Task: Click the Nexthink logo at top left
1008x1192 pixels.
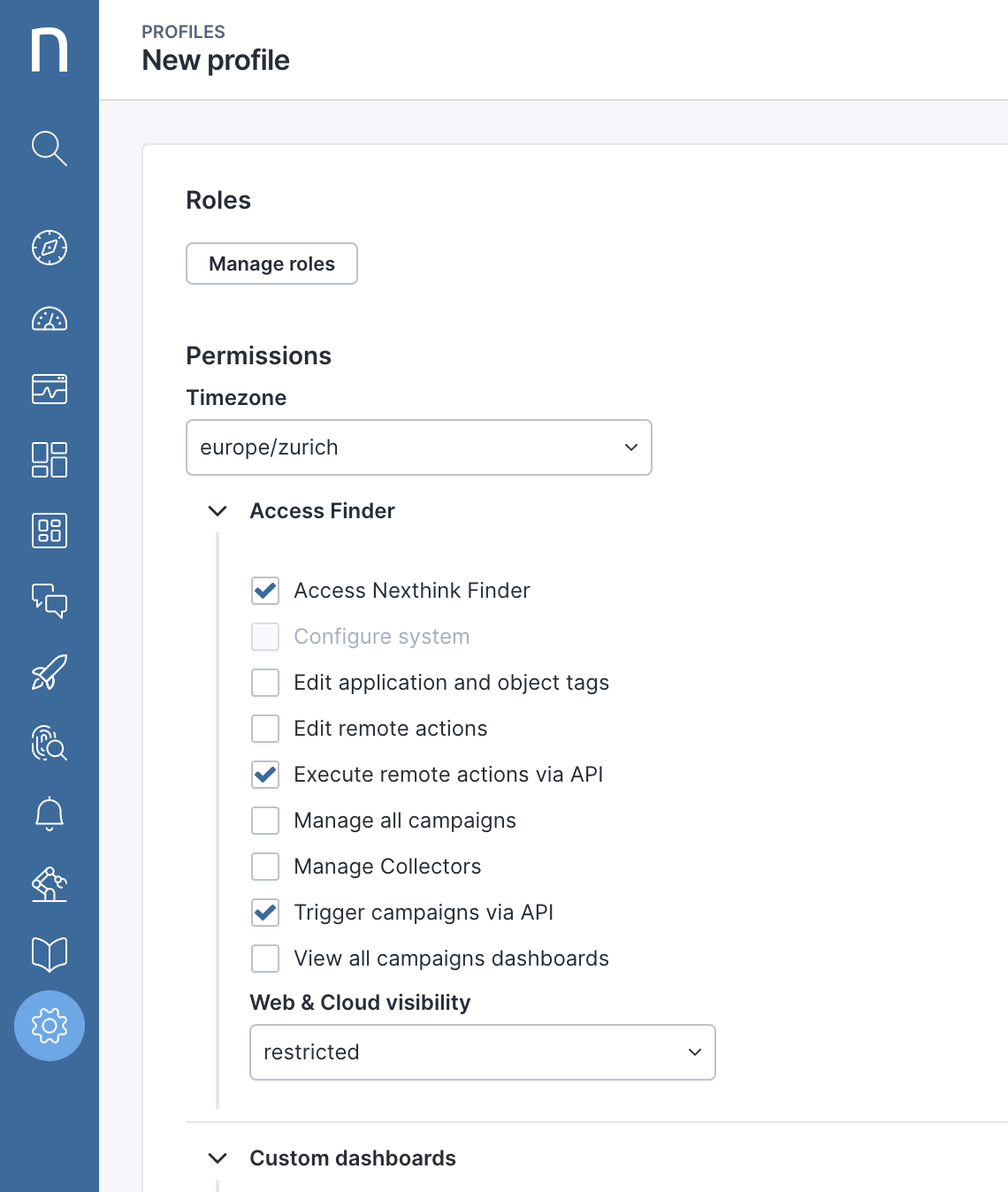Action: coord(50,50)
